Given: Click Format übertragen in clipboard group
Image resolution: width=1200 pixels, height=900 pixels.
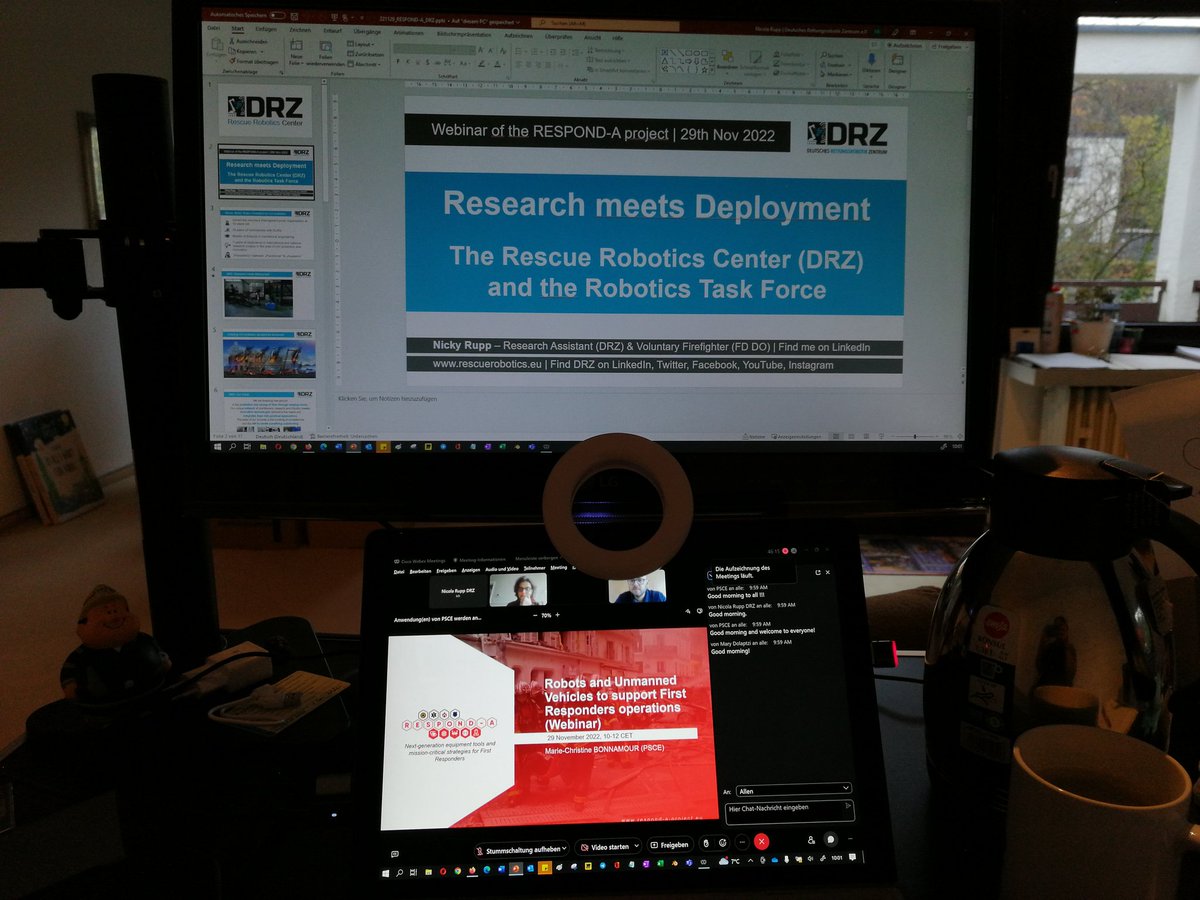Looking at the screenshot, I should 255,62.
